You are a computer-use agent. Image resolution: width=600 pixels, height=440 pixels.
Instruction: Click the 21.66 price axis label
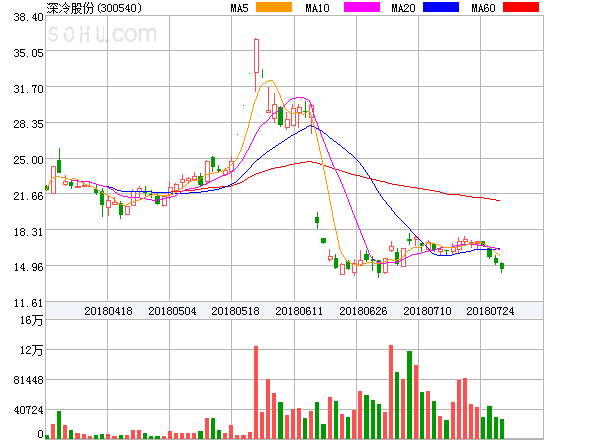pyautogui.click(x=28, y=196)
